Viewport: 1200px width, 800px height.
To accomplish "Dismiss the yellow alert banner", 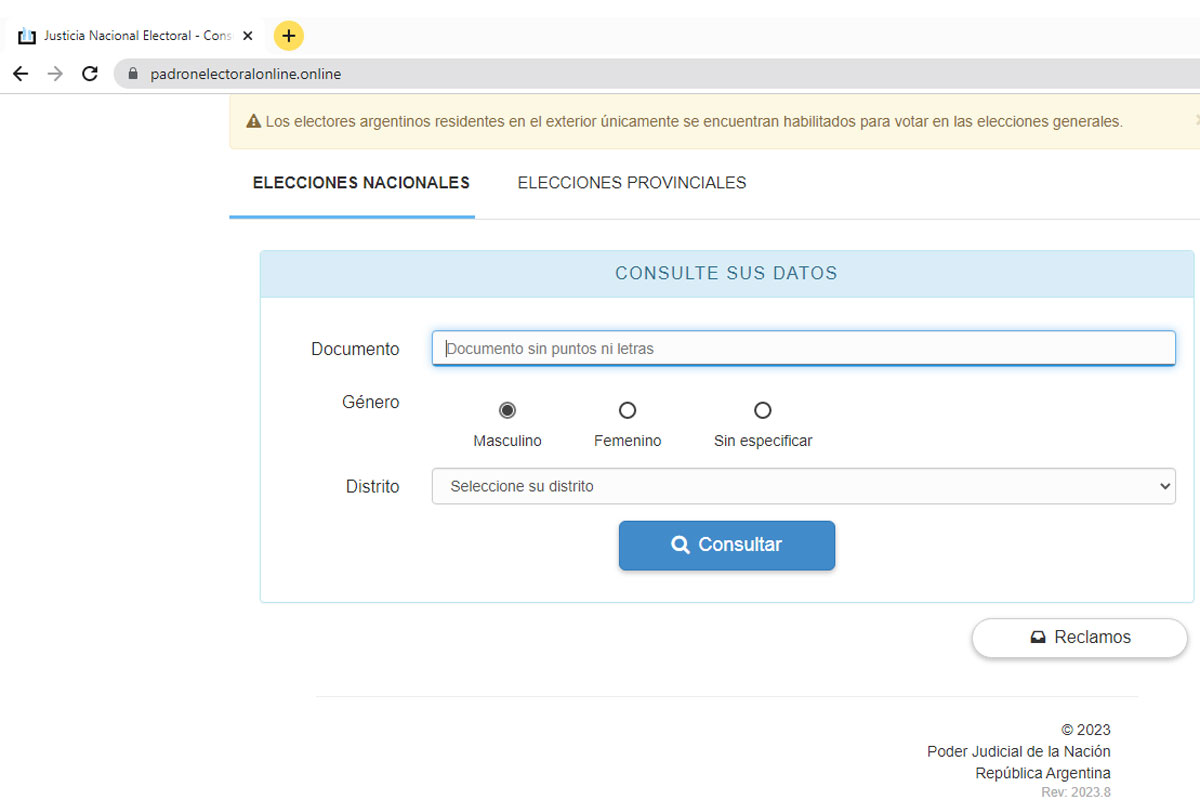I will click(x=1197, y=119).
